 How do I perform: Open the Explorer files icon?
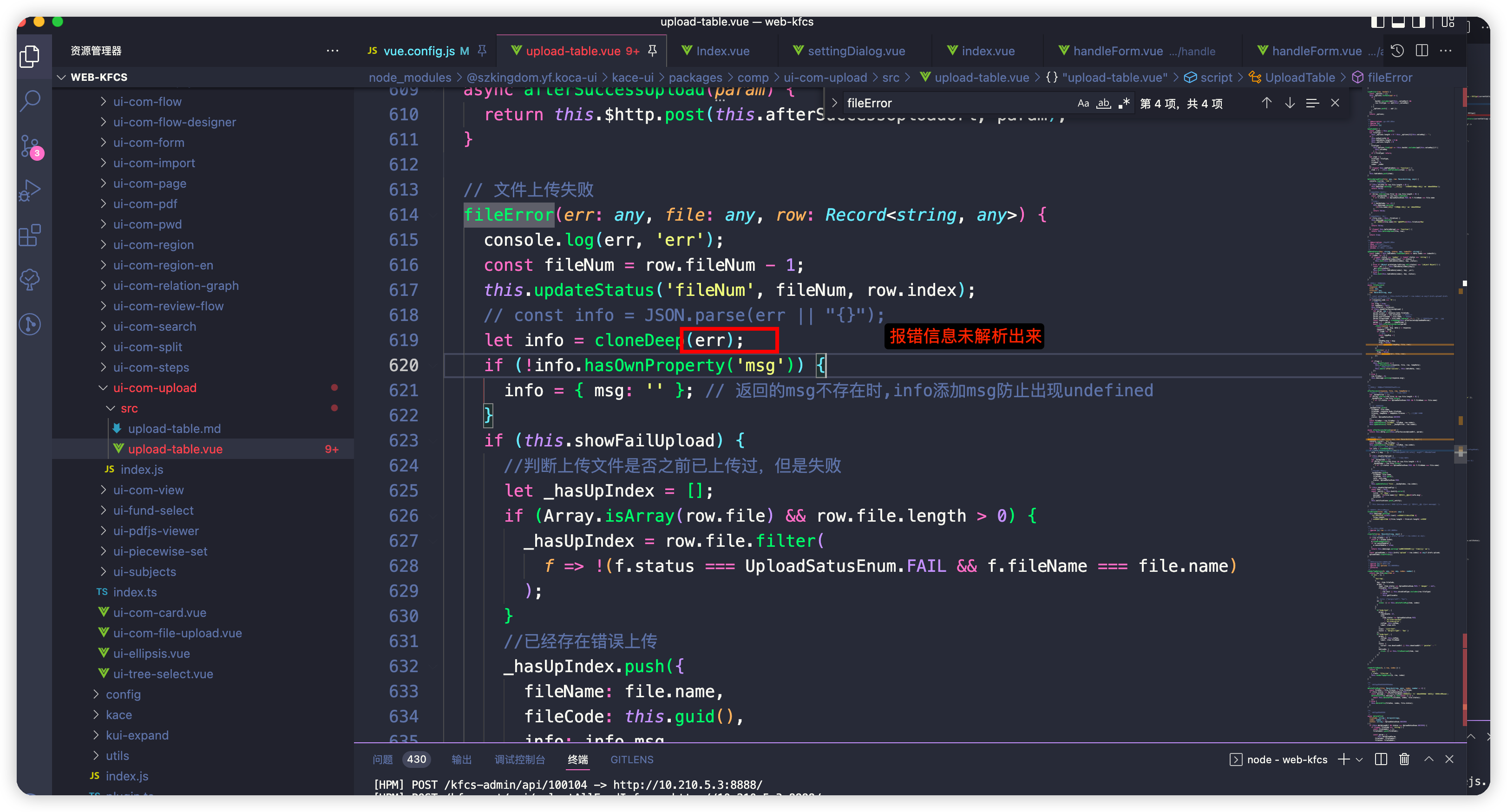point(30,56)
